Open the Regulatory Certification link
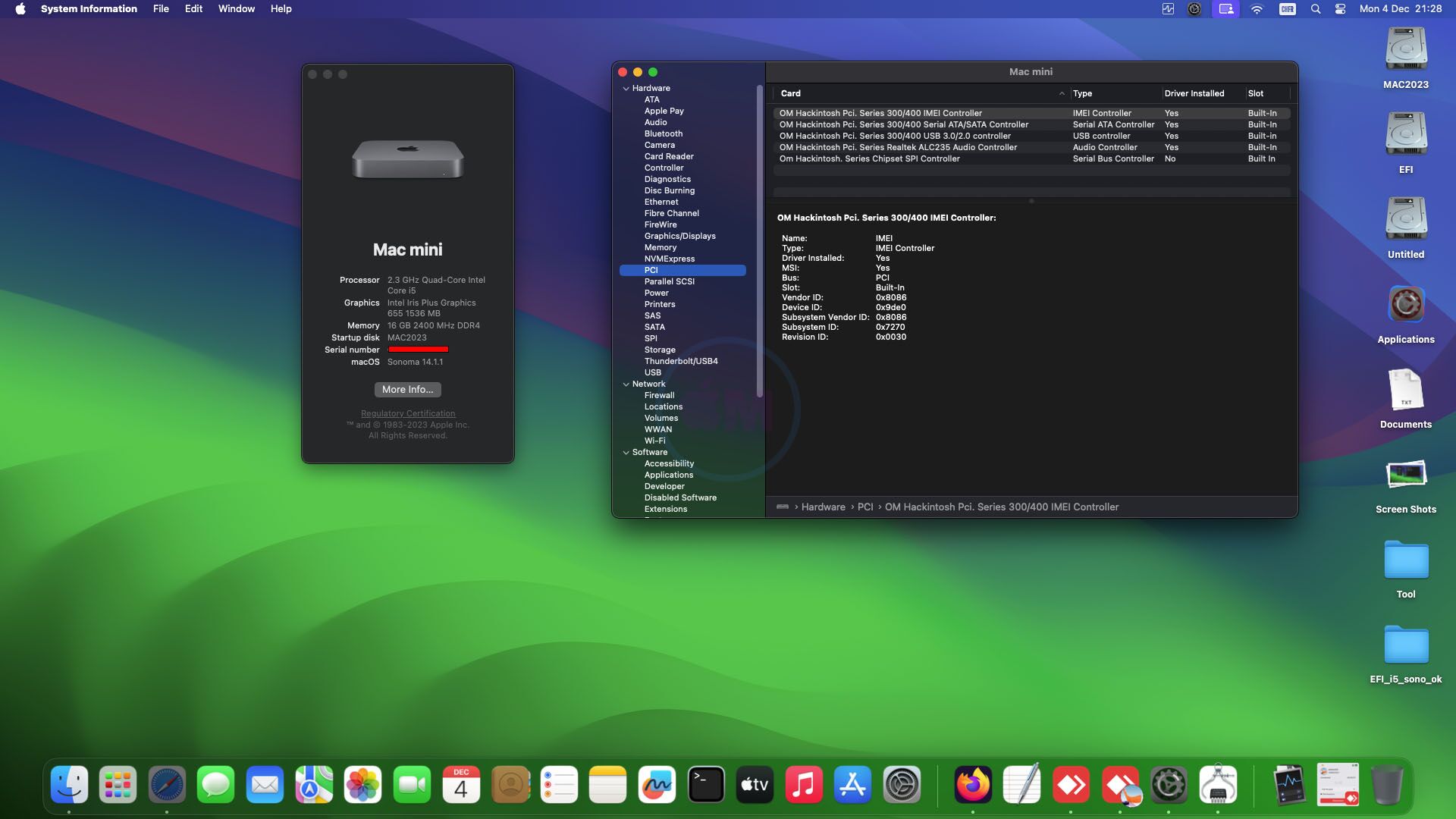The image size is (1456, 819). (x=408, y=414)
